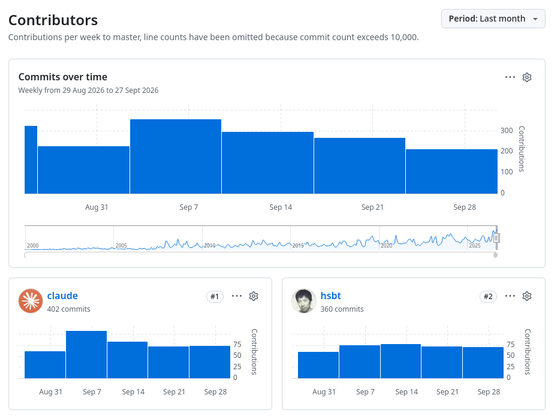The image size is (554, 416).
Task: Click gear icon on Commits over time chart
Action: coord(527,77)
